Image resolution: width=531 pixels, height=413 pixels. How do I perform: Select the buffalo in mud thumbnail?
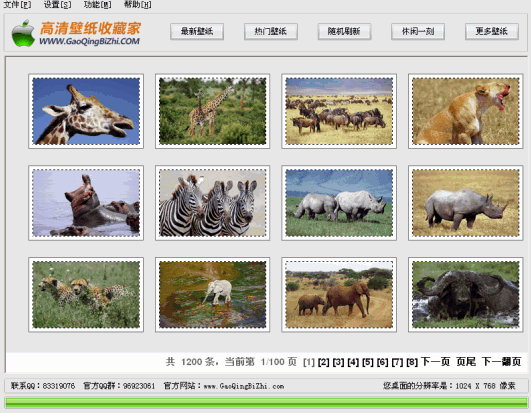[466, 295]
